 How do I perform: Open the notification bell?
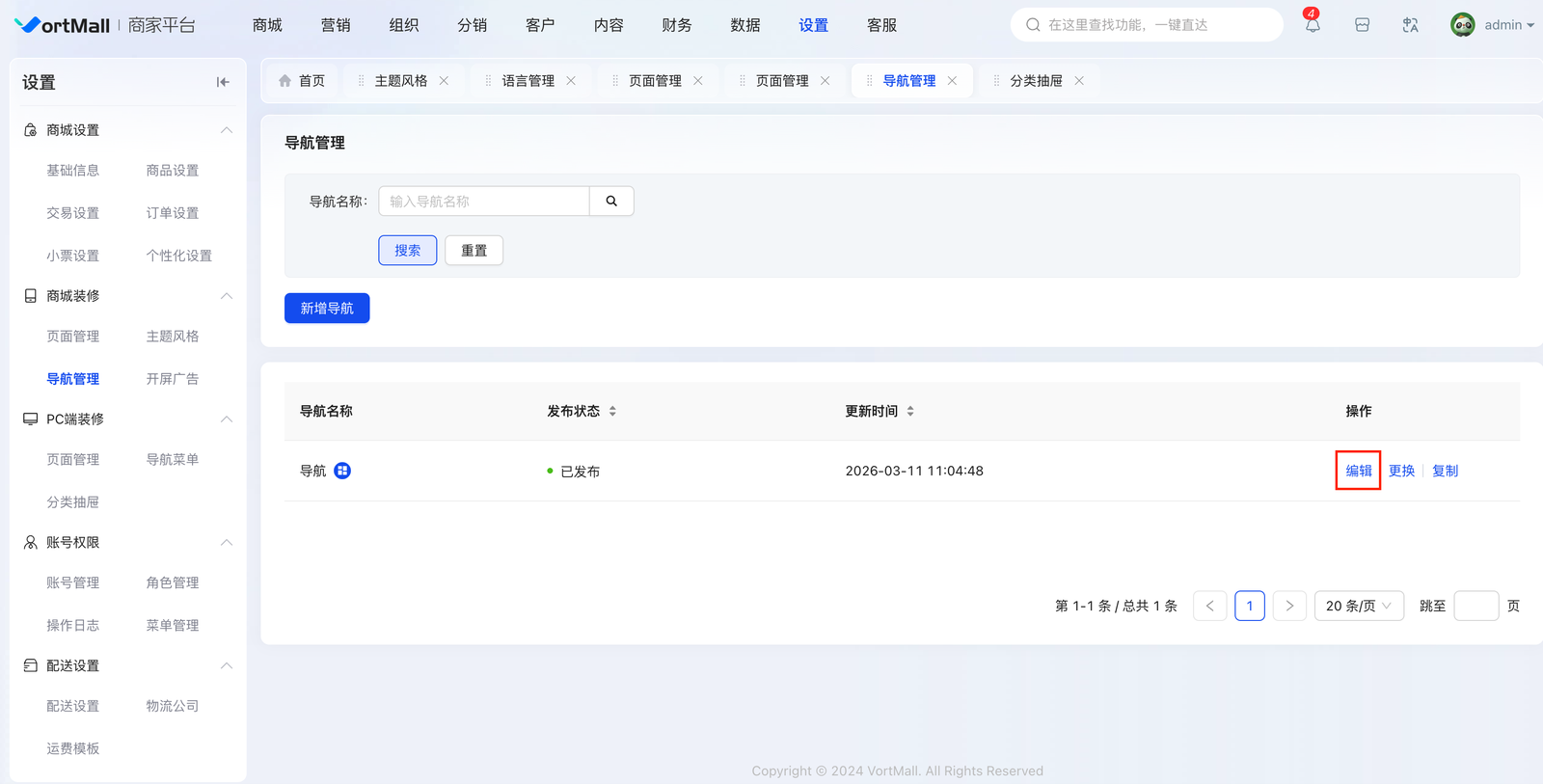pos(1313,25)
